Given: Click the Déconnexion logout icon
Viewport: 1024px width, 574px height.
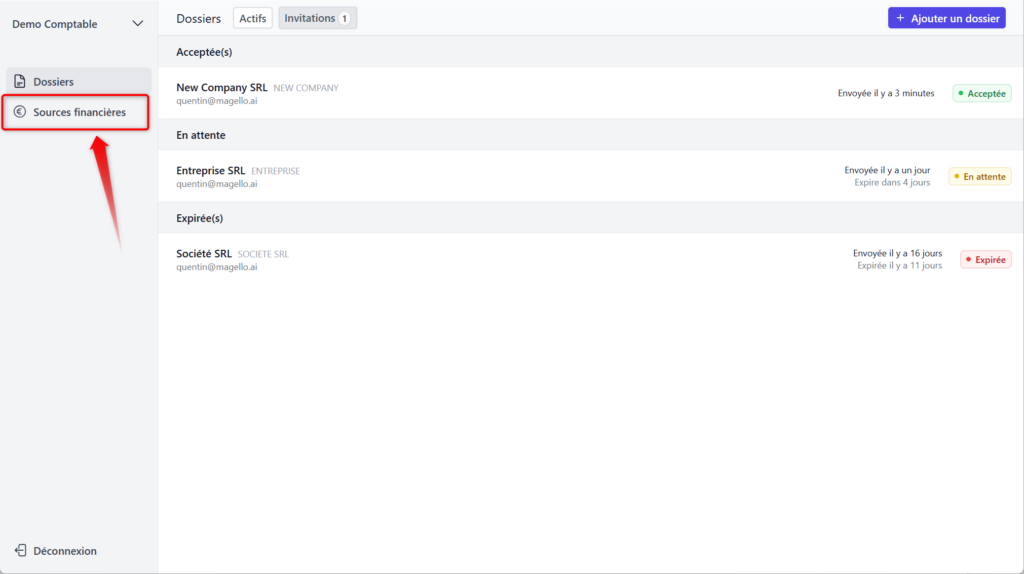Looking at the screenshot, I should click(x=20, y=551).
